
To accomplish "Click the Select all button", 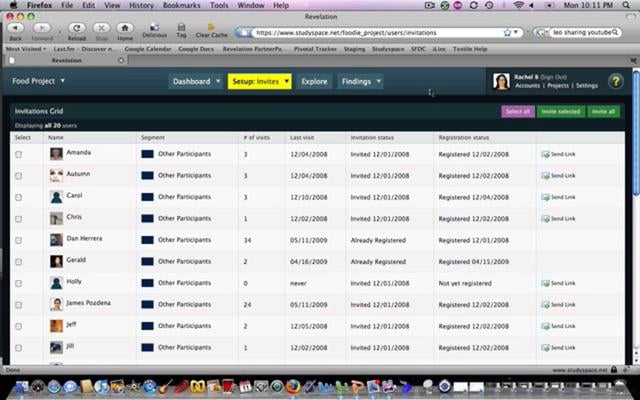I will (x=518, y=111).
